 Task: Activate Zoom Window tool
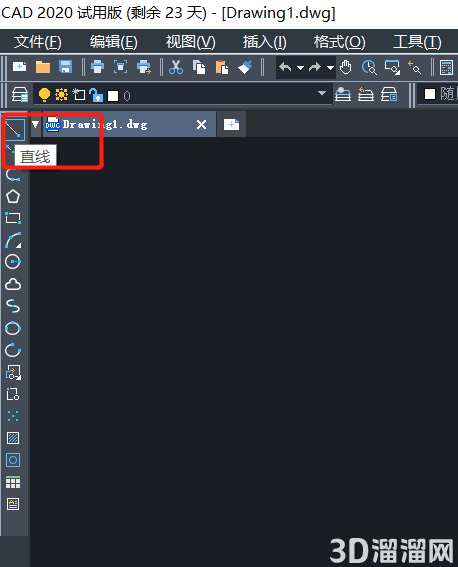392,68
